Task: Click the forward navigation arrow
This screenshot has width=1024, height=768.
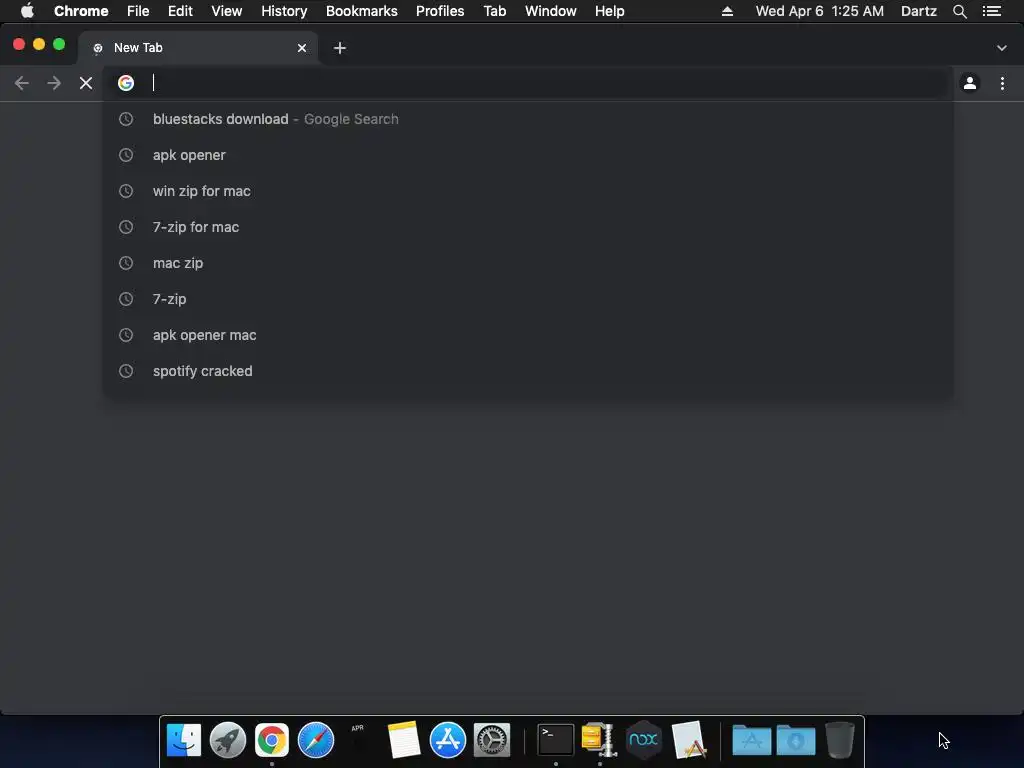Action: [x=54, y=83]
